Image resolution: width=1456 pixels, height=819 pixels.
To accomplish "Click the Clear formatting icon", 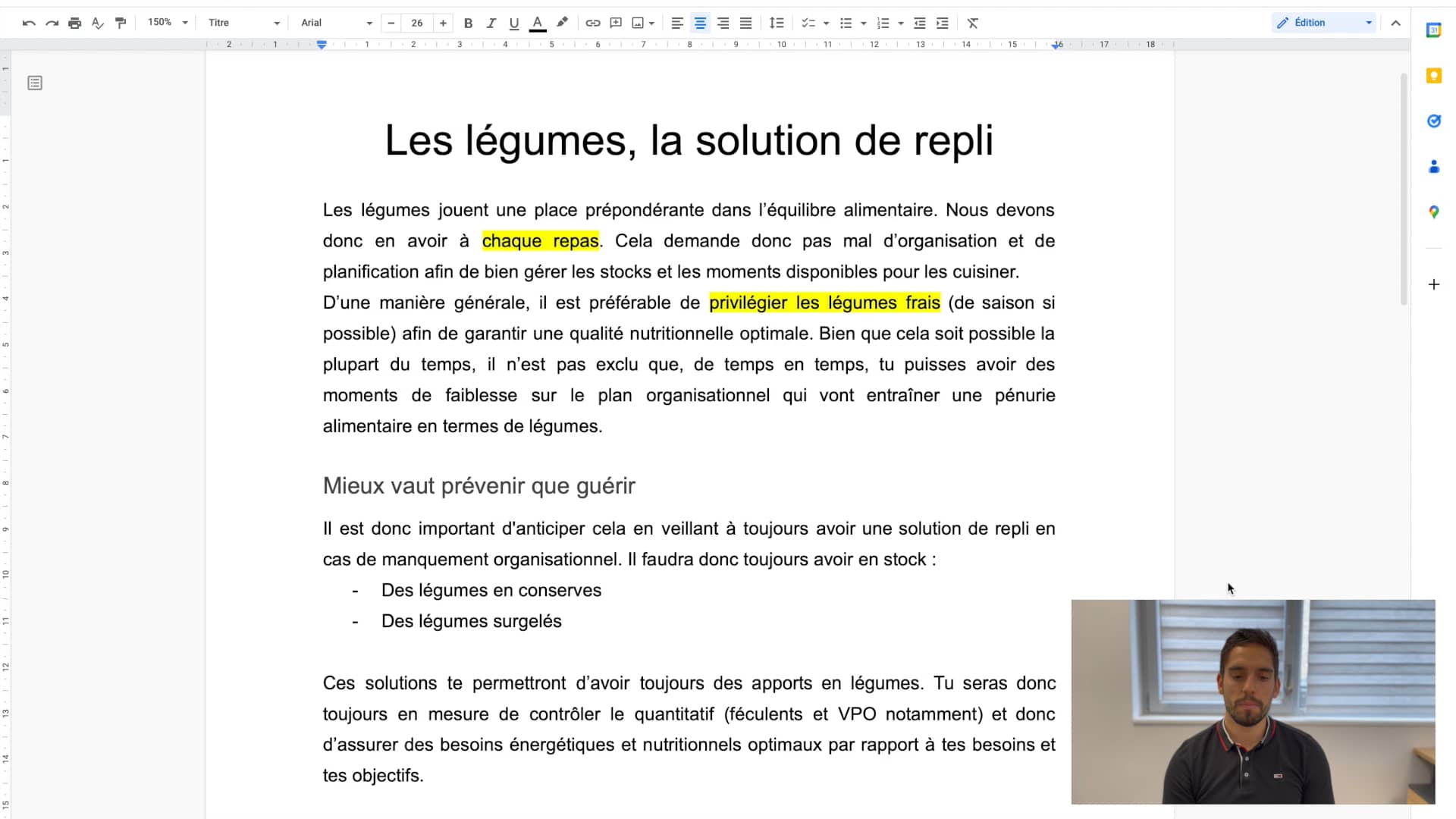I will pyautogui.click(x=973, y=23).
